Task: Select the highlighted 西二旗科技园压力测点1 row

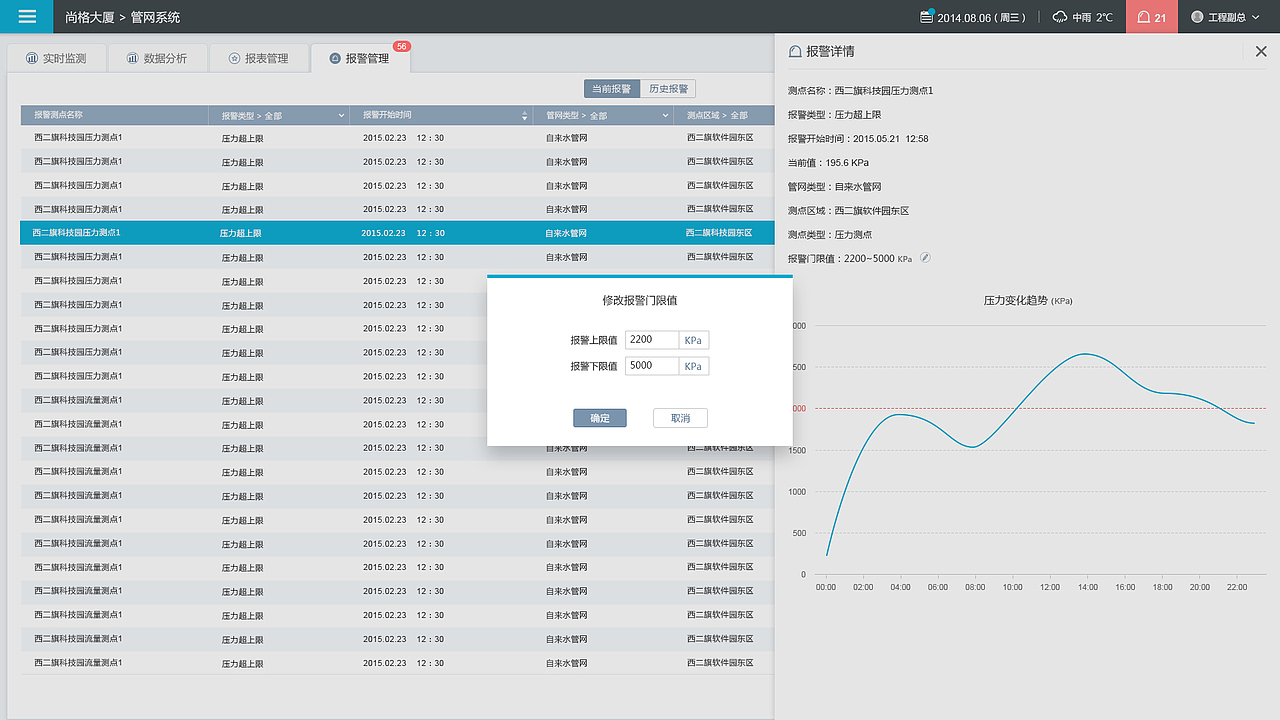Action: (x=397, y=233)
